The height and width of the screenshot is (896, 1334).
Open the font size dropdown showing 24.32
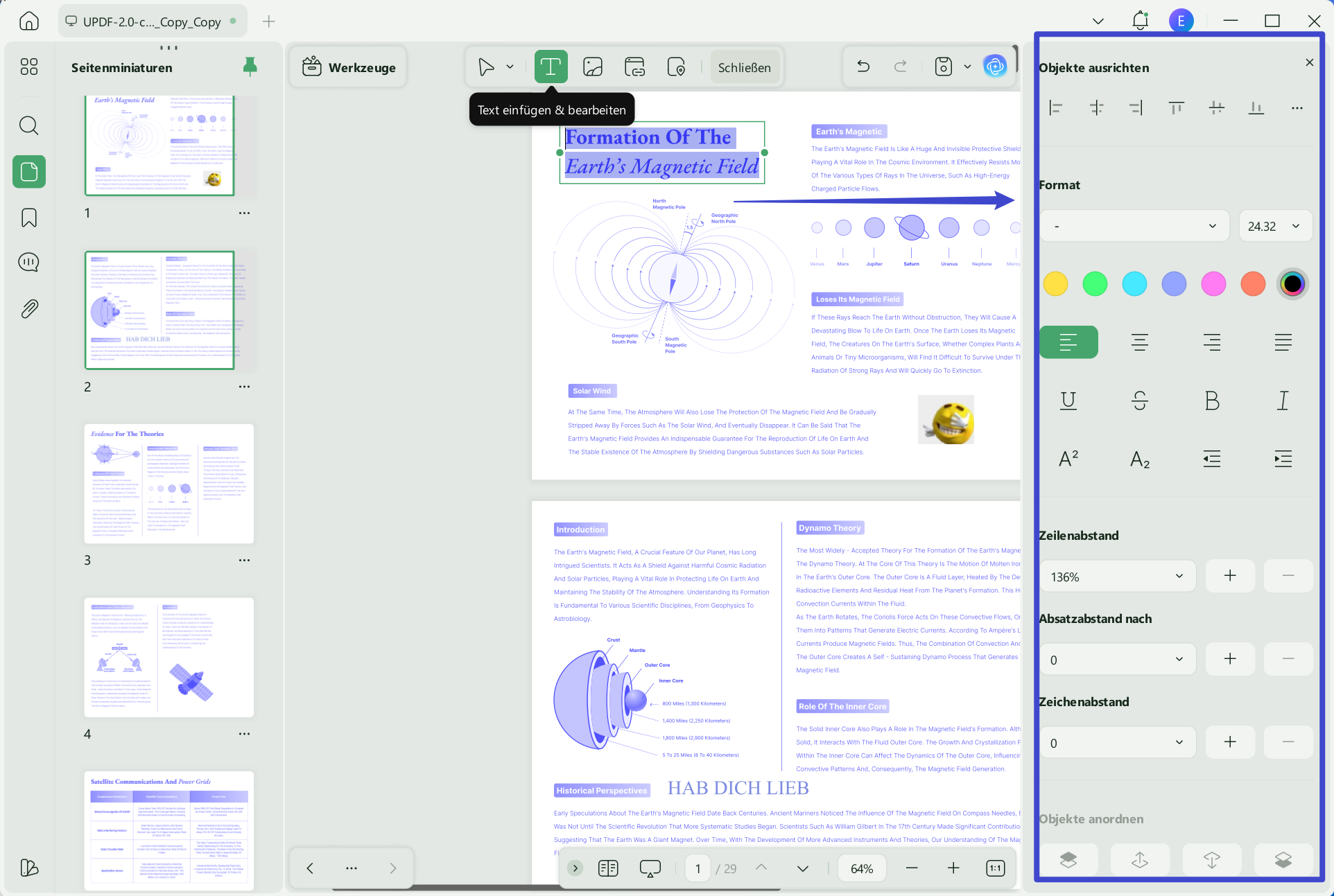[1275, 226]
